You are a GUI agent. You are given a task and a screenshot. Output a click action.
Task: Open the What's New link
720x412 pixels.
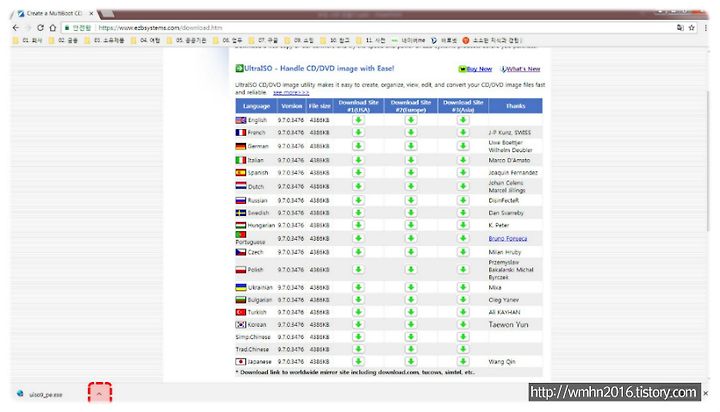tap(521, 69)
